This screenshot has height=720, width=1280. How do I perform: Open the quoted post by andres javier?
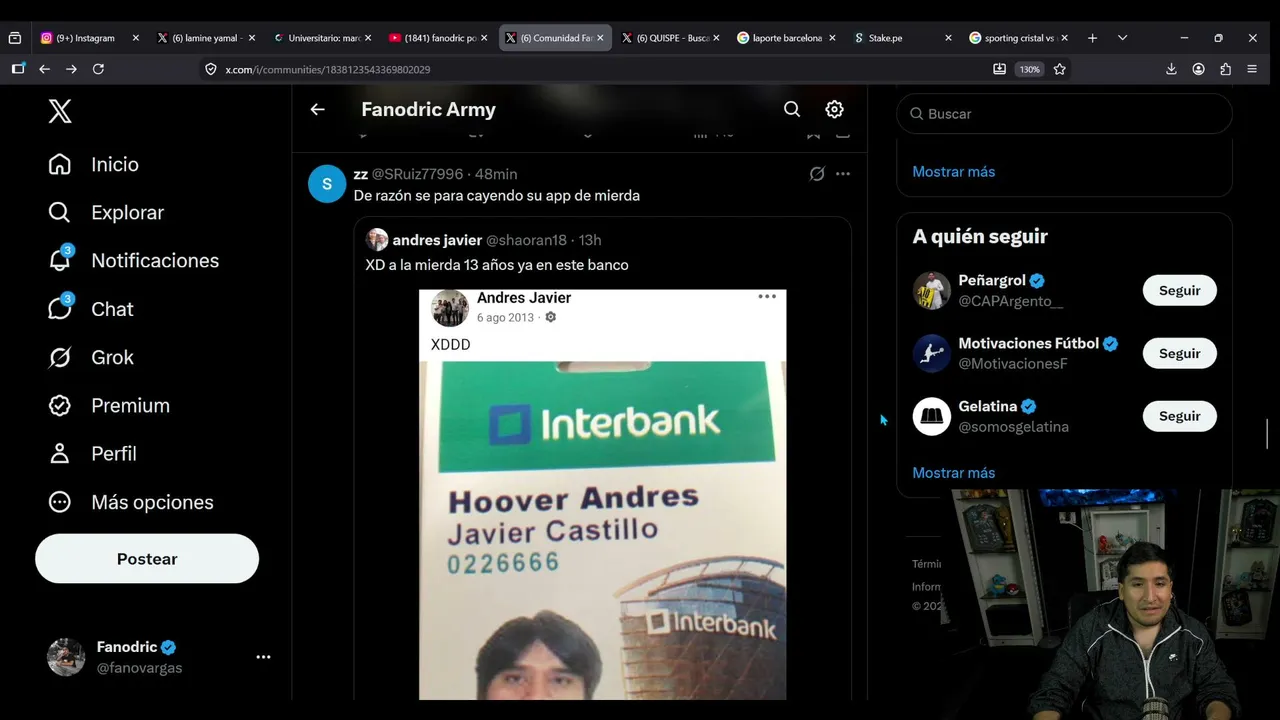coord(602,460)
